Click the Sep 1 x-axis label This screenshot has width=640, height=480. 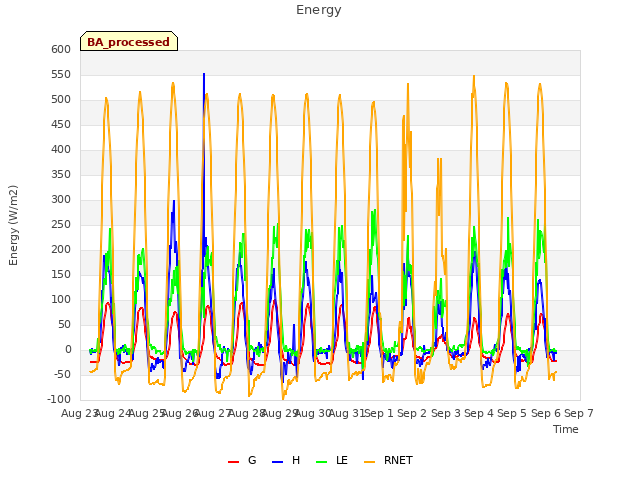(379, 413)
